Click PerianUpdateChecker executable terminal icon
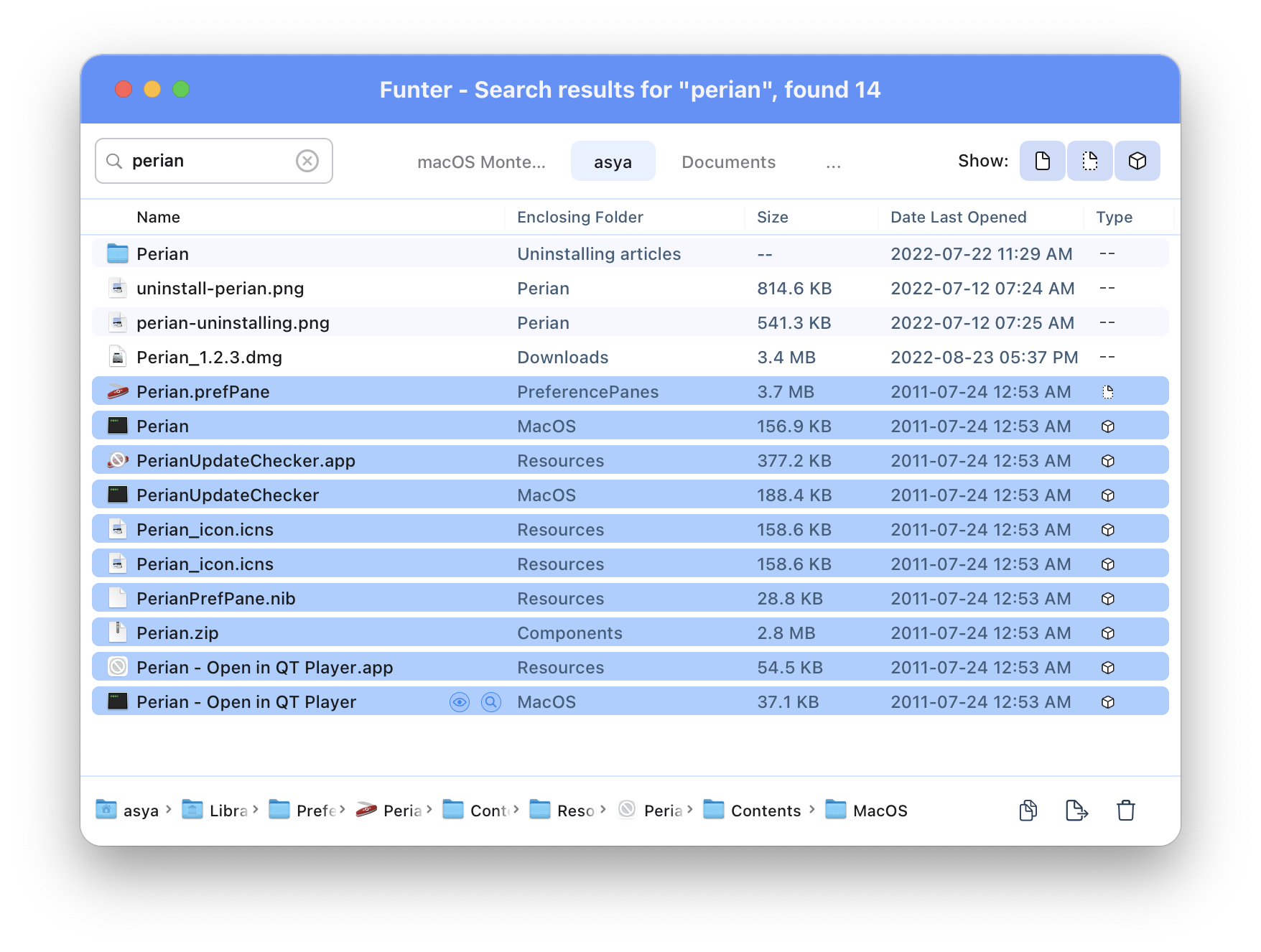Screen dimensions: 1261x952 tap(118, 495)
